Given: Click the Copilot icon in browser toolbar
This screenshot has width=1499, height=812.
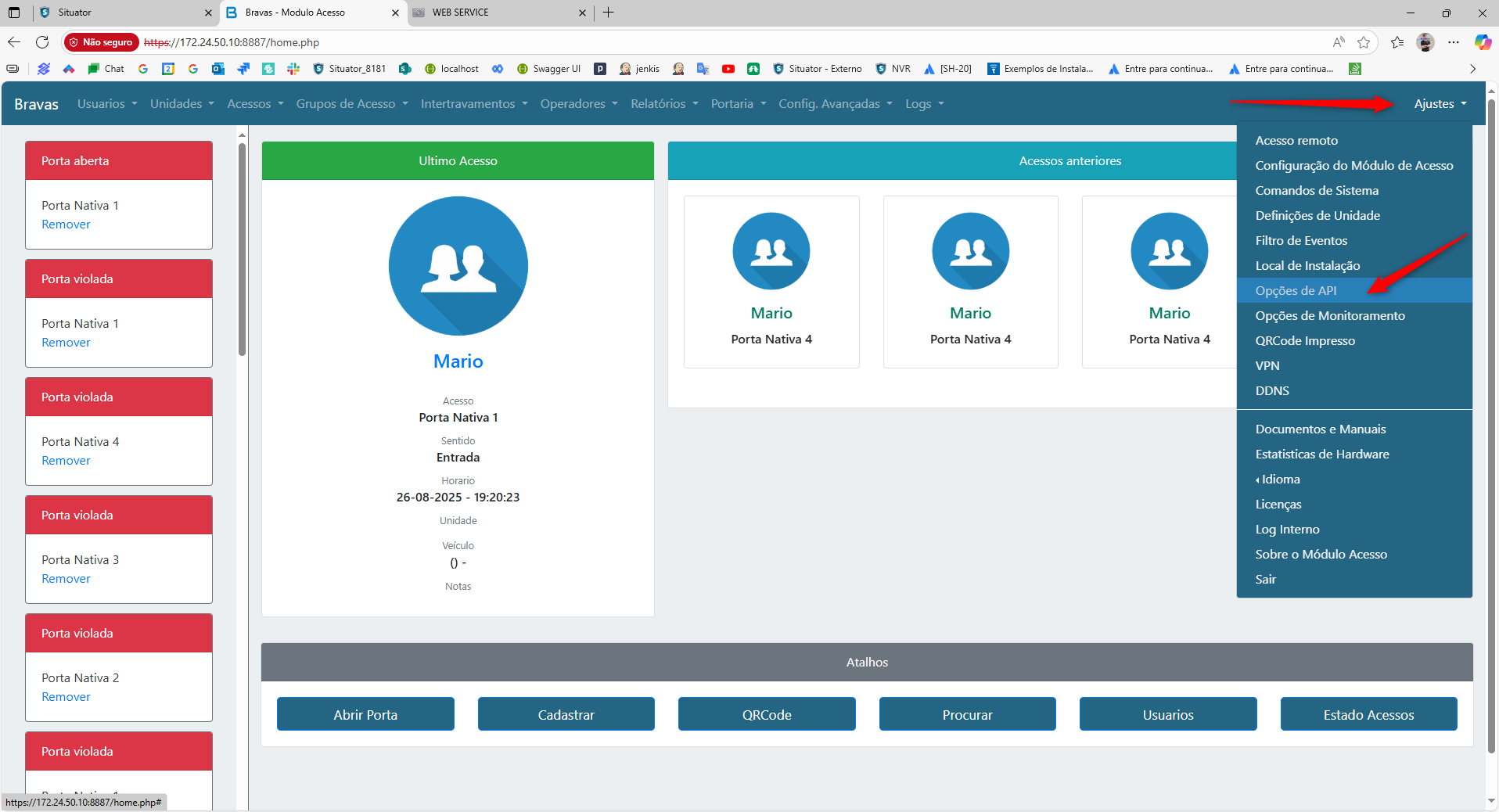Looking at the screenshot, I should (x=1482, y=42).
